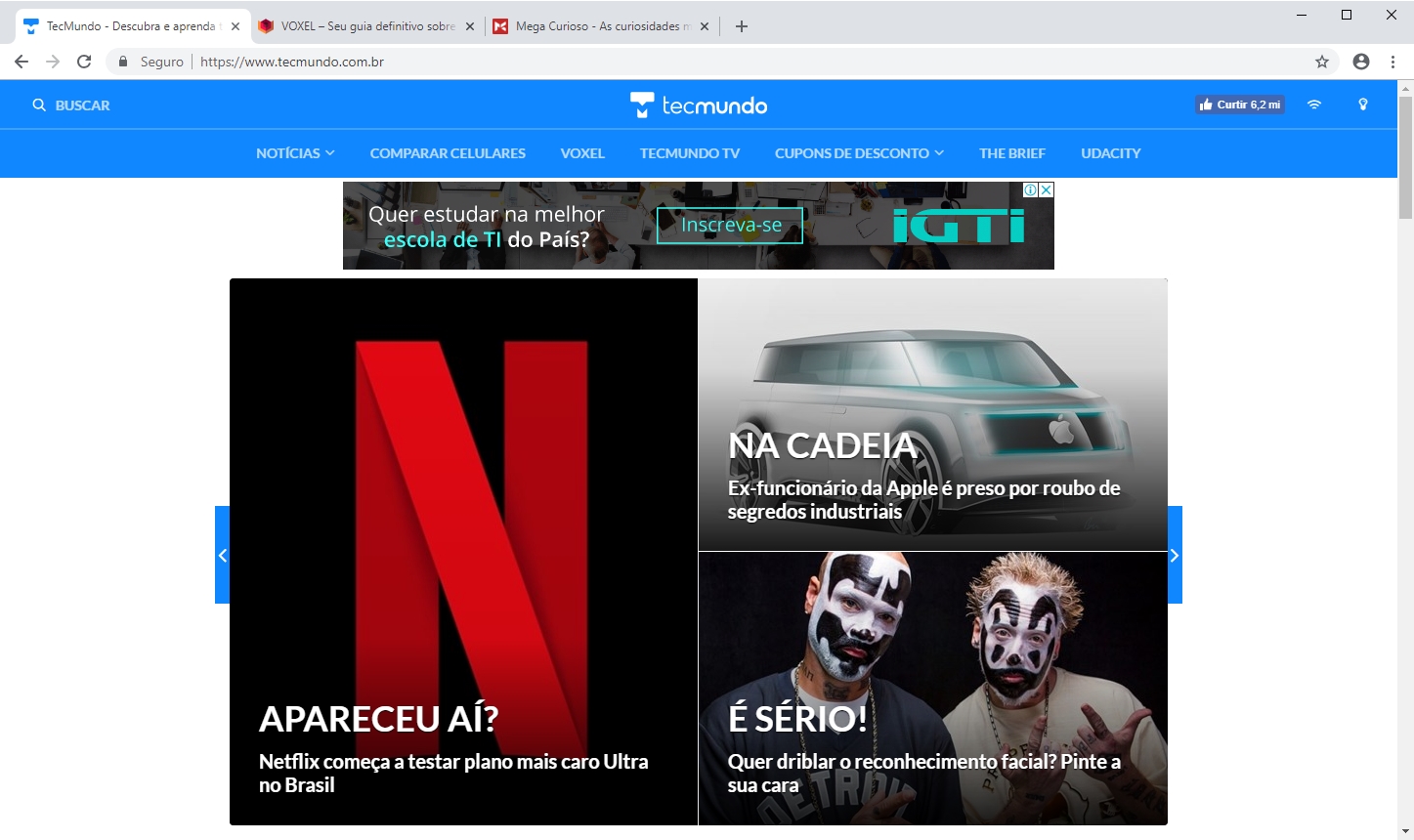Click the secure padlock icon

click(123, 62)
